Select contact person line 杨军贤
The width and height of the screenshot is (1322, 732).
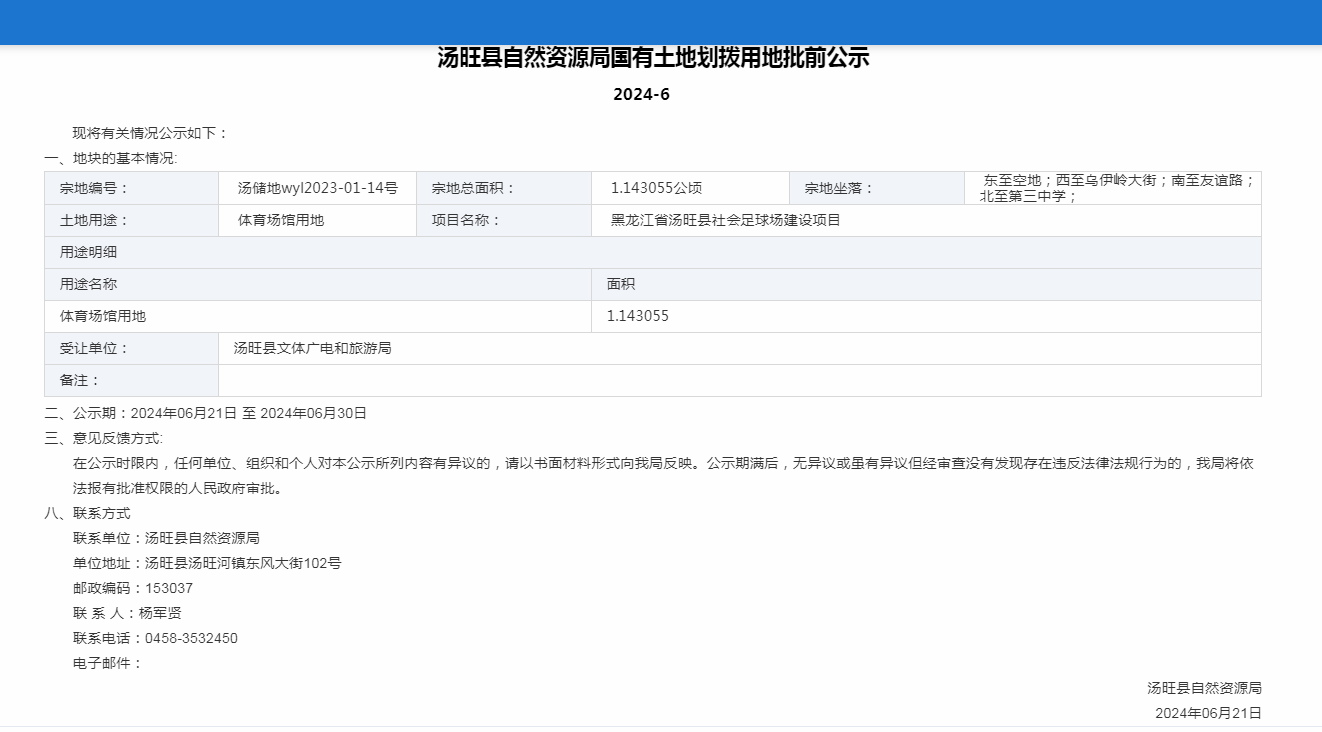[127, 613]
